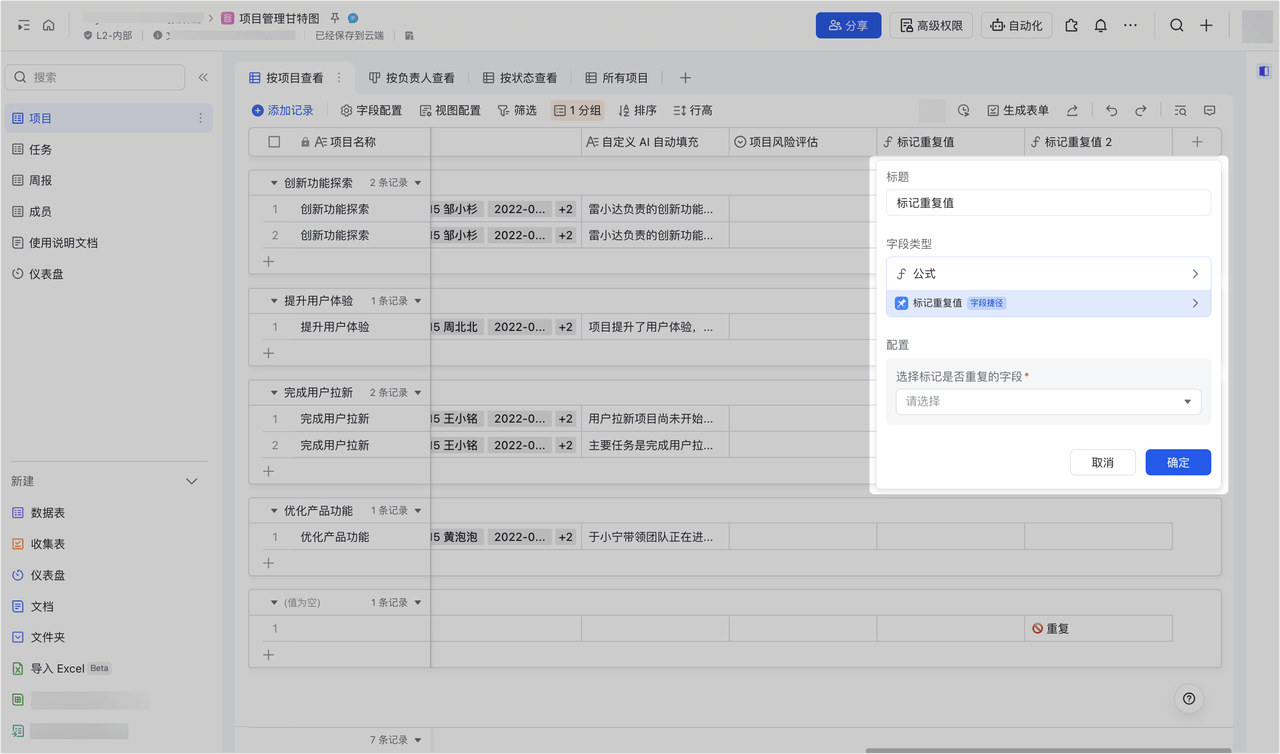This screenshot has width=1280, height=754.
Task: Click 取消 in field dialog
Action: [x=1103, y=462]
